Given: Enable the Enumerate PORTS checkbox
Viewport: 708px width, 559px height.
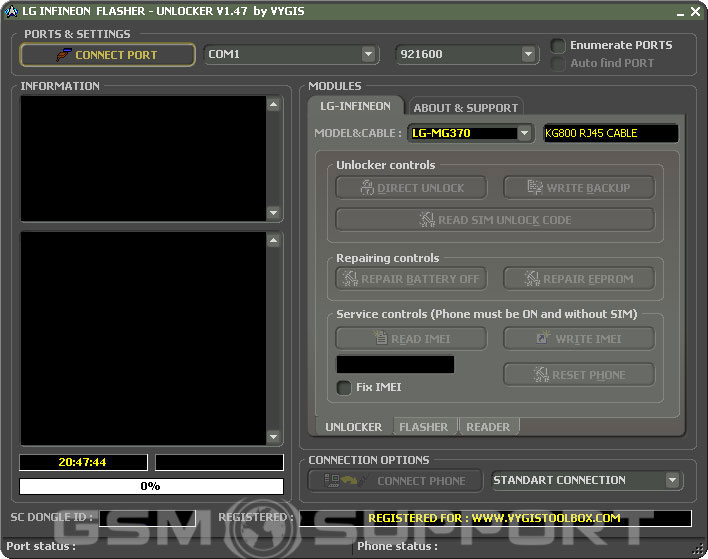Looking at the screenshot, I should coord(558,45).
